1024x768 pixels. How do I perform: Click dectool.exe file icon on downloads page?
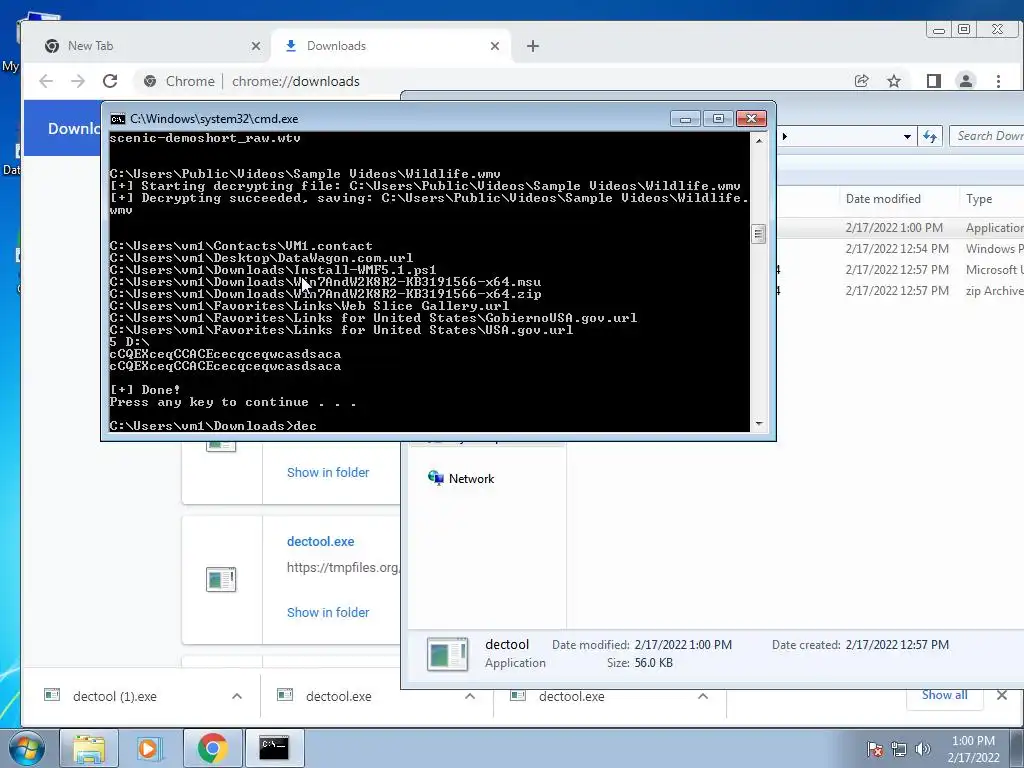[221, 579]
